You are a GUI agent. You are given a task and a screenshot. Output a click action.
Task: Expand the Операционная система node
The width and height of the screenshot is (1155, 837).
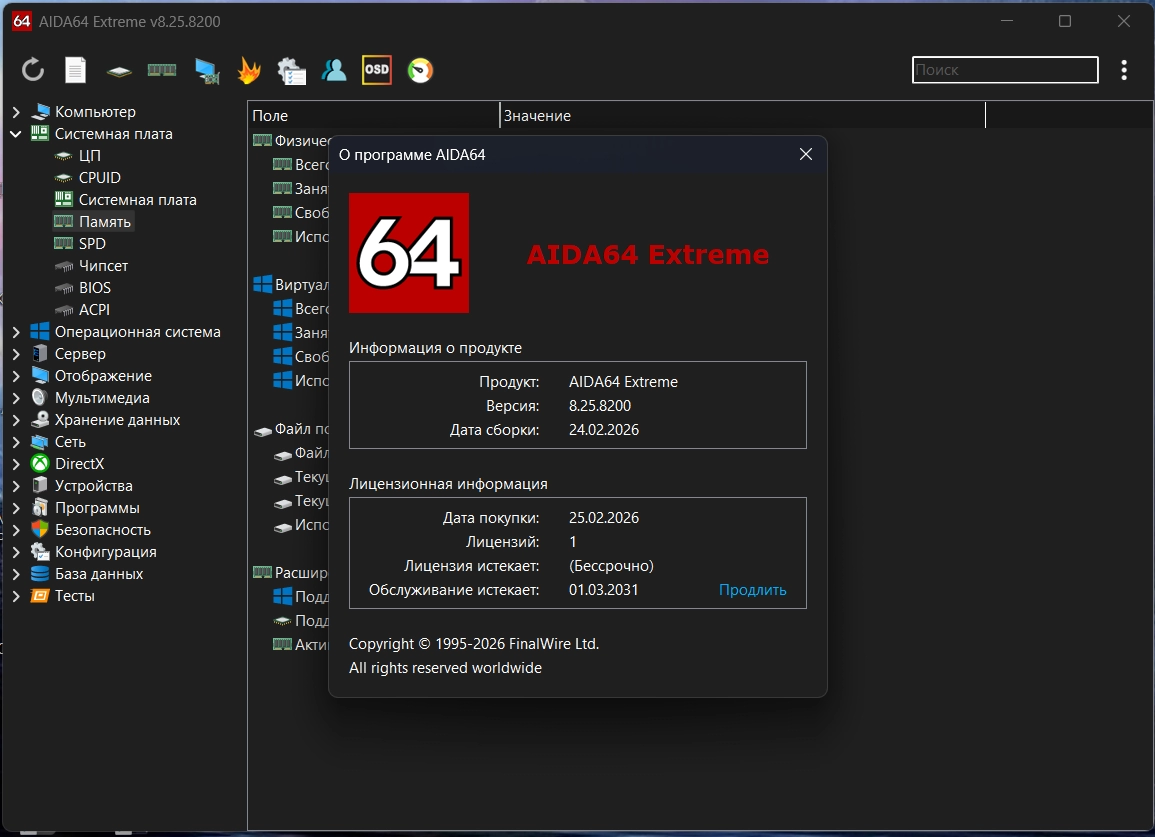[x=16, y=332]
